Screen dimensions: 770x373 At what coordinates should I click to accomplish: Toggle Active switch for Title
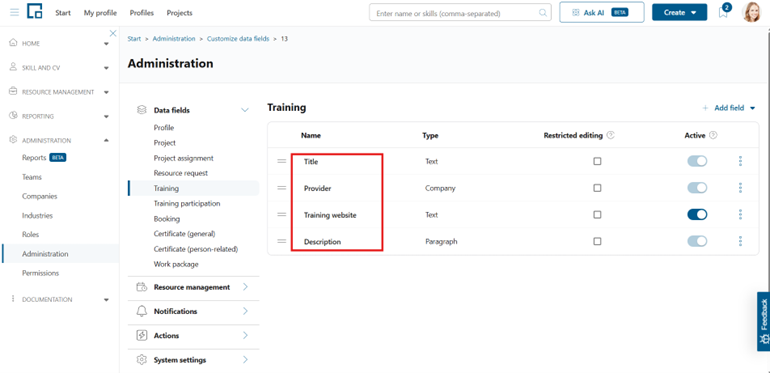697,161
